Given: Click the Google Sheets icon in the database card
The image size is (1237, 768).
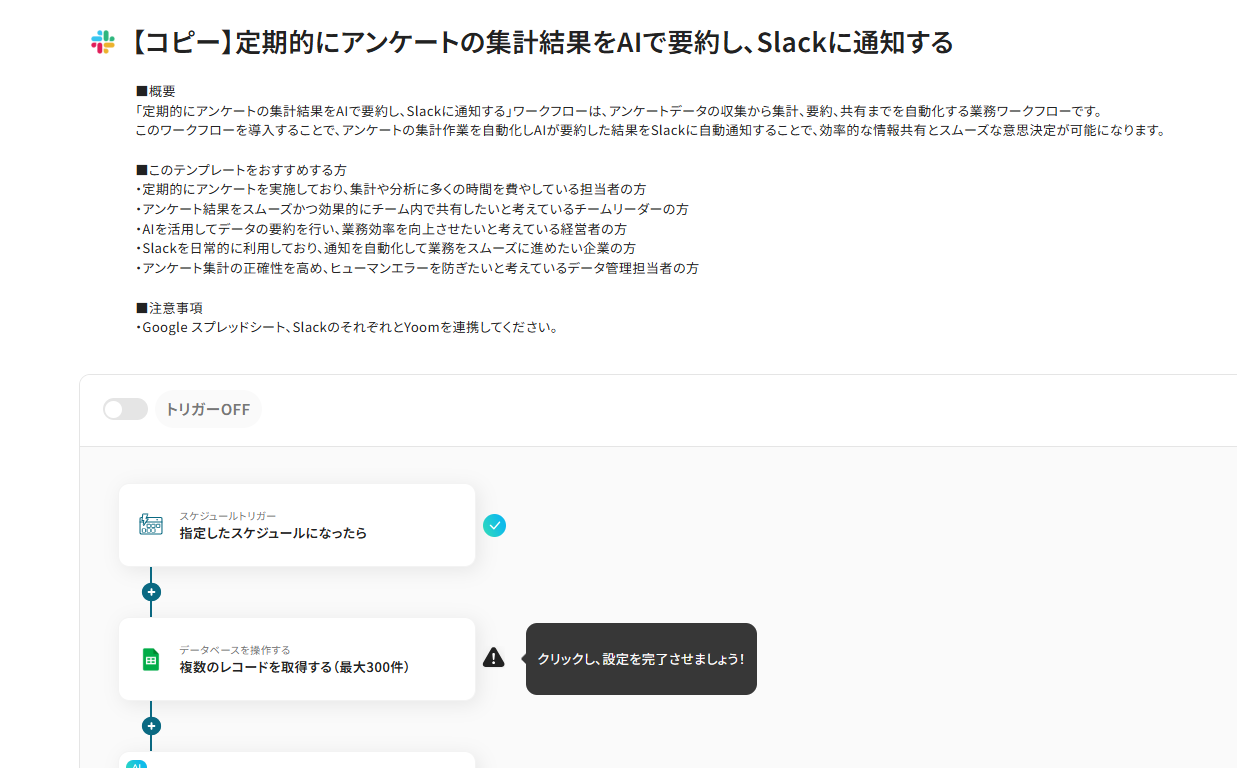Looking at the screenshot, I should point(151,659).
